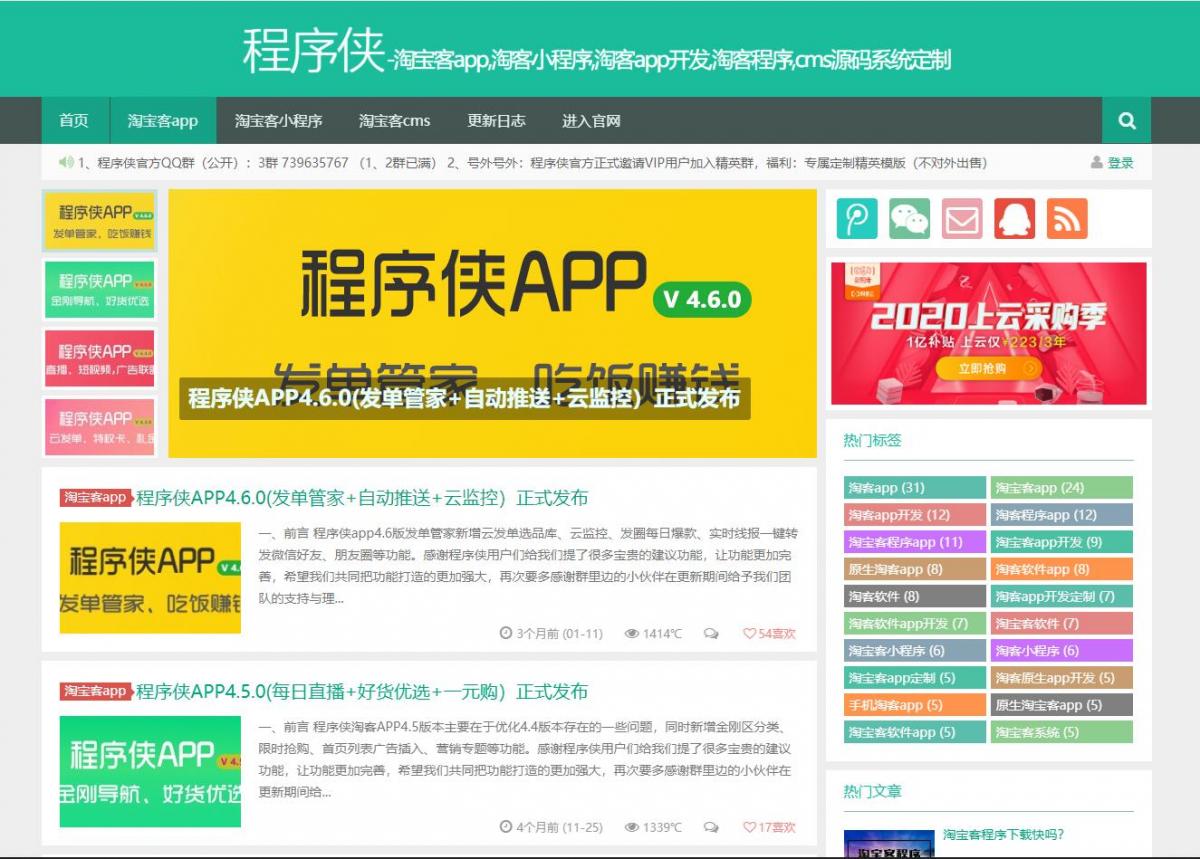
Task: Click the red third slider thumbnail
Action: [x=99, y=358]
